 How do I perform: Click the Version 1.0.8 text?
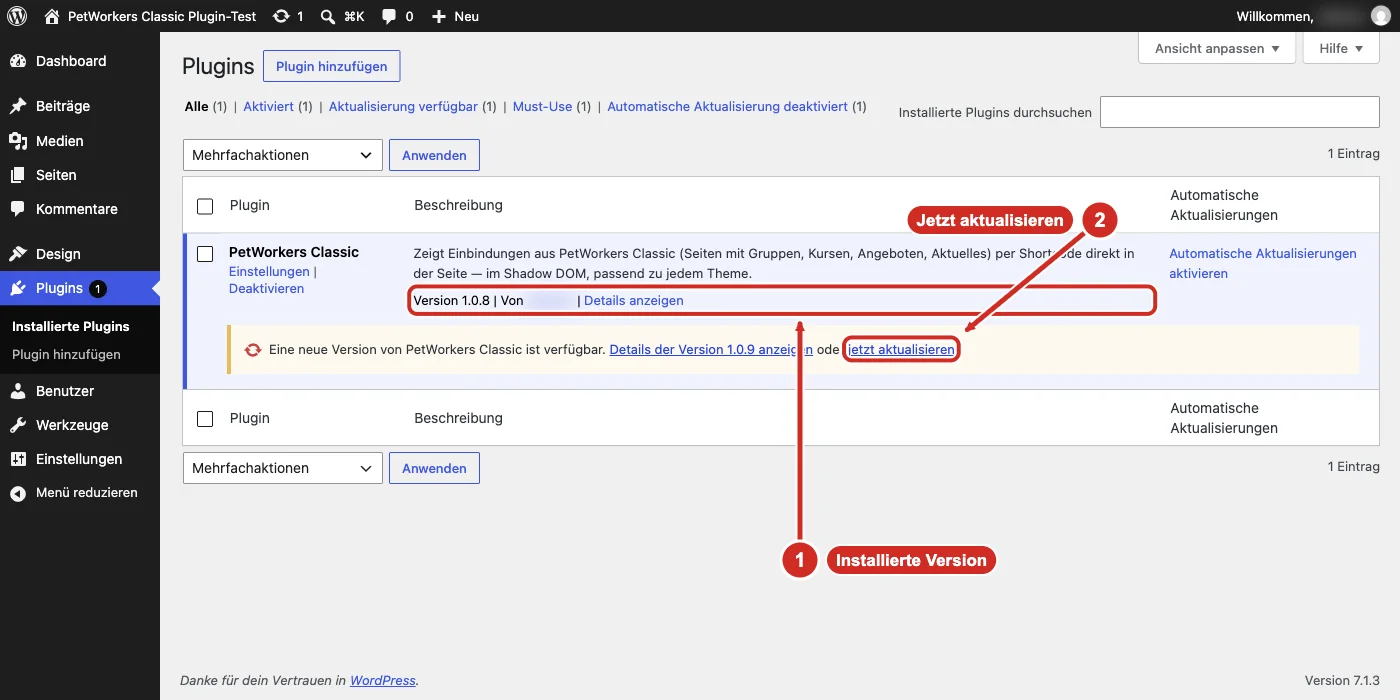tap(451, 300)
